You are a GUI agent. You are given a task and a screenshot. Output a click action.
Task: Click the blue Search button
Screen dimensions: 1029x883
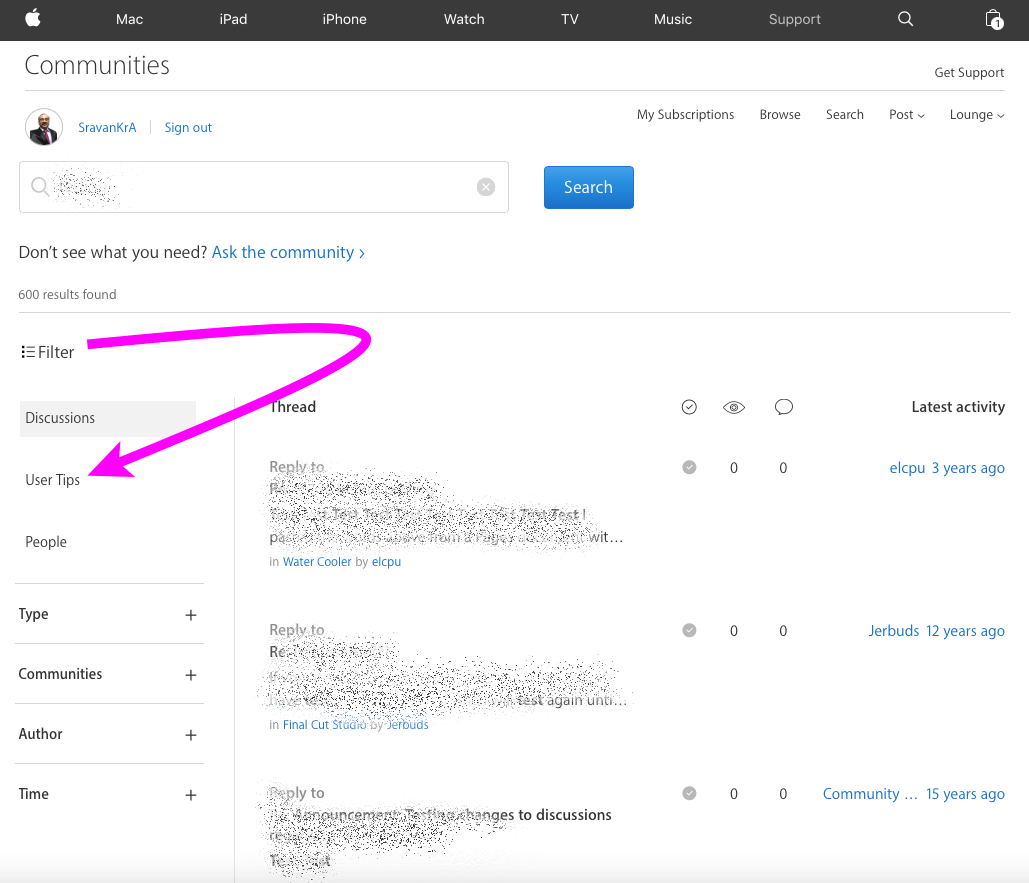click(589, 188)
